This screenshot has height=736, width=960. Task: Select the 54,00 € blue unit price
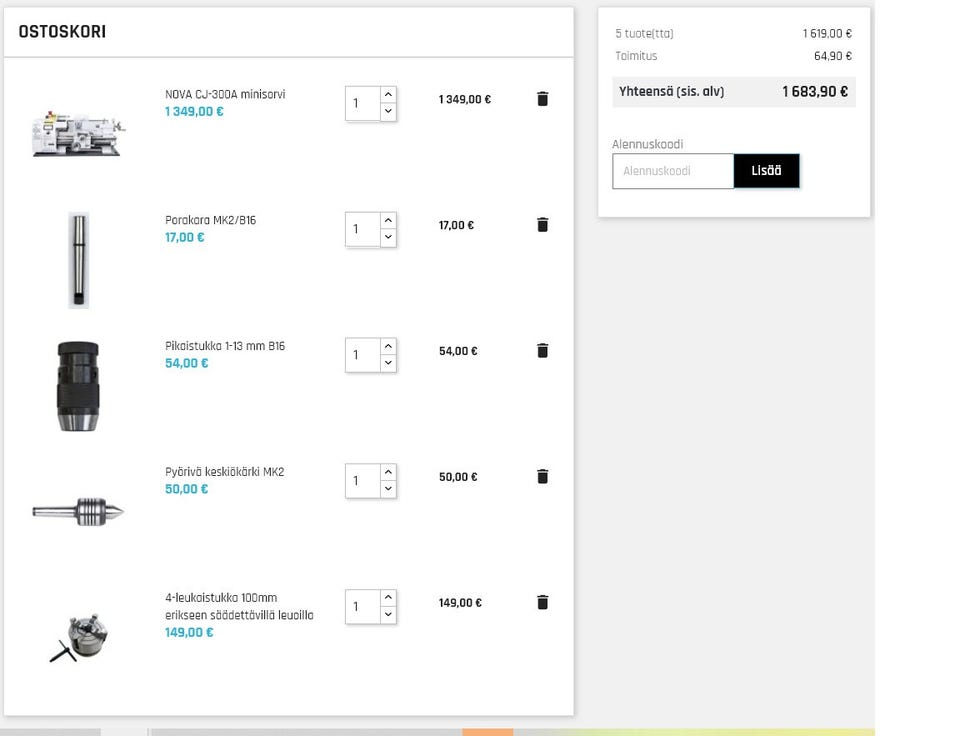pos(186,363)
